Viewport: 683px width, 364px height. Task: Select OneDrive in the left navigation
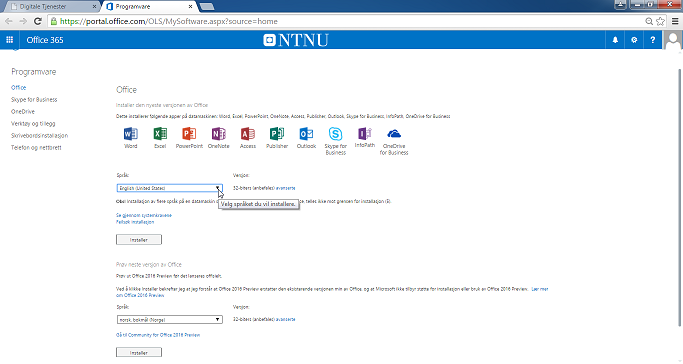point(23,111)
